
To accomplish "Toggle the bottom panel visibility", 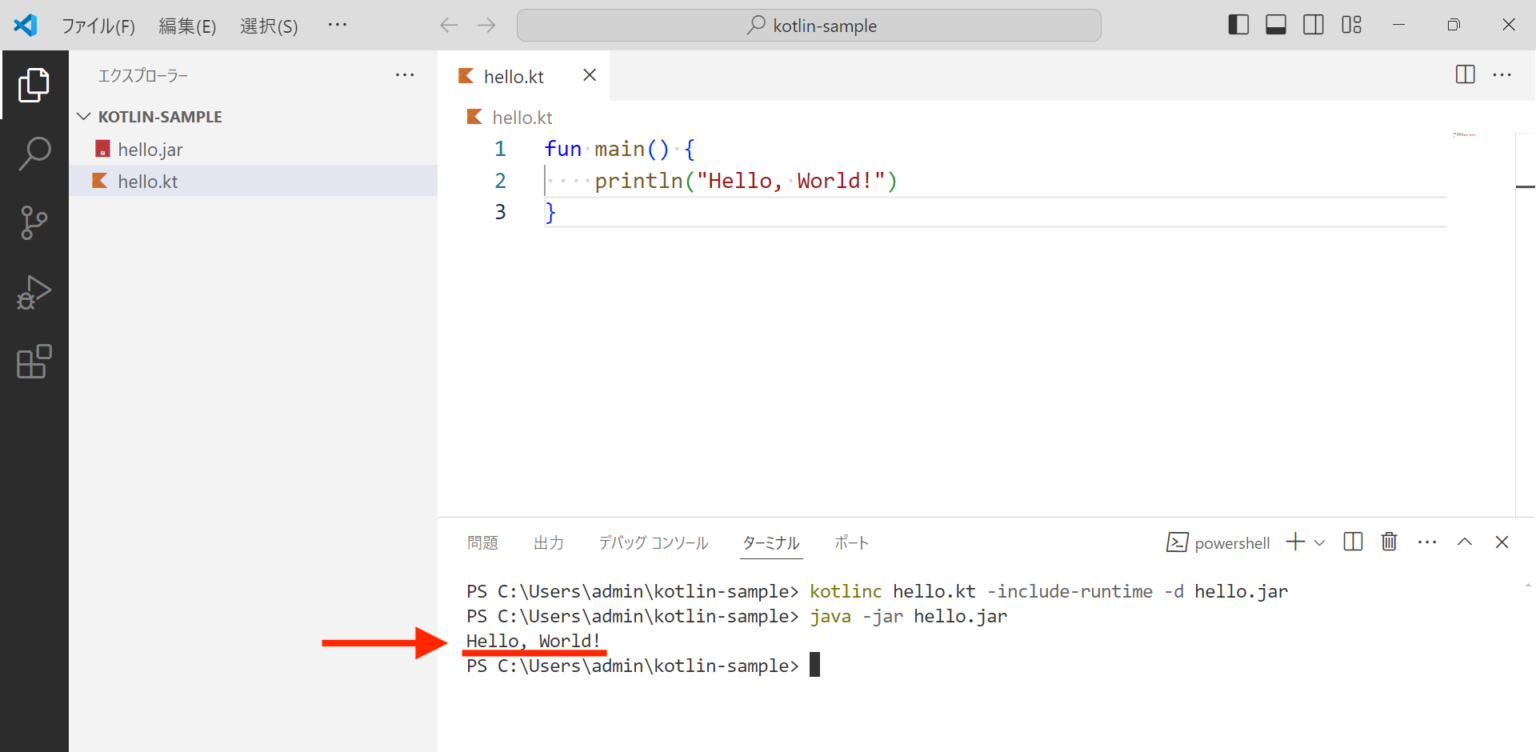I will click(1275, 24).
